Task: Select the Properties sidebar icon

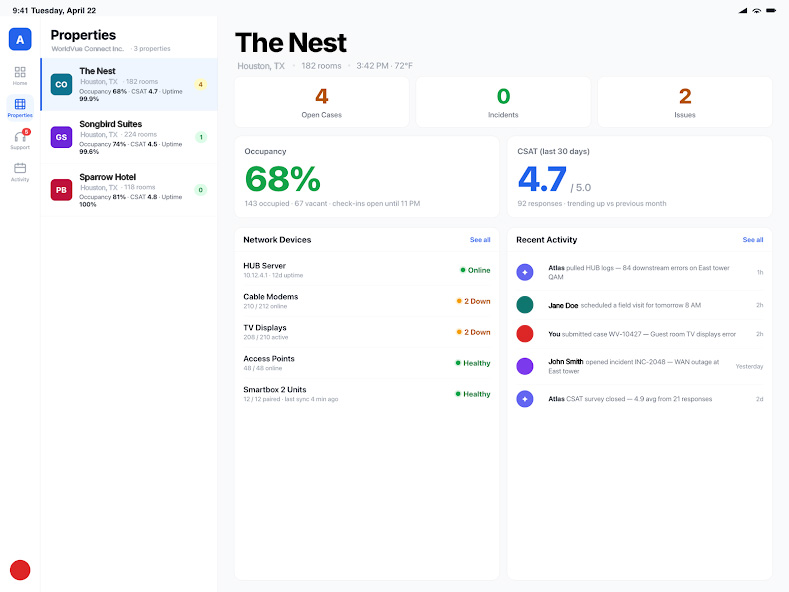Action: 20,108
